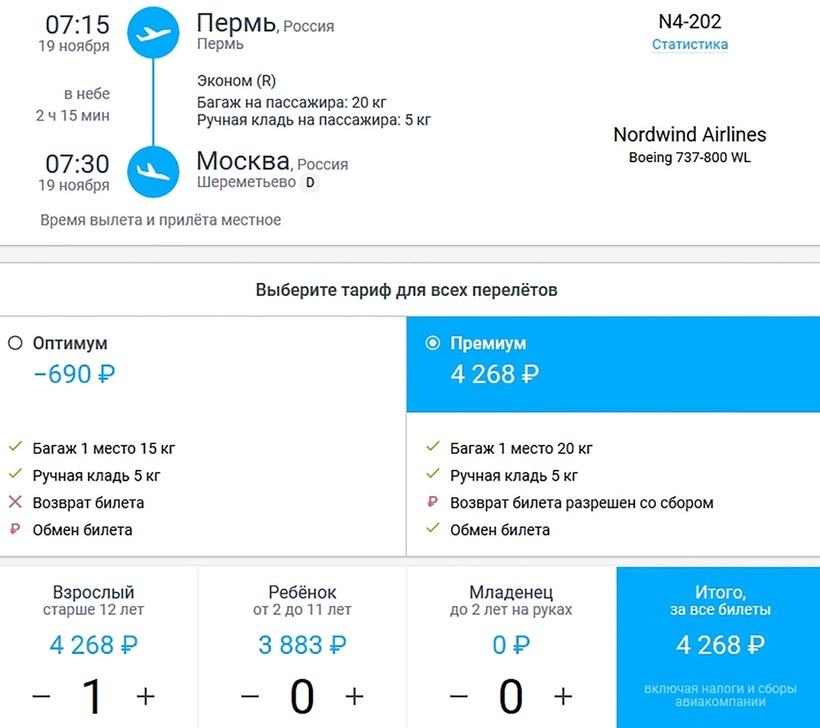Click the Оптимум tariff price −690 ₽
Screen dimensions: 820x728
[76, 374]
